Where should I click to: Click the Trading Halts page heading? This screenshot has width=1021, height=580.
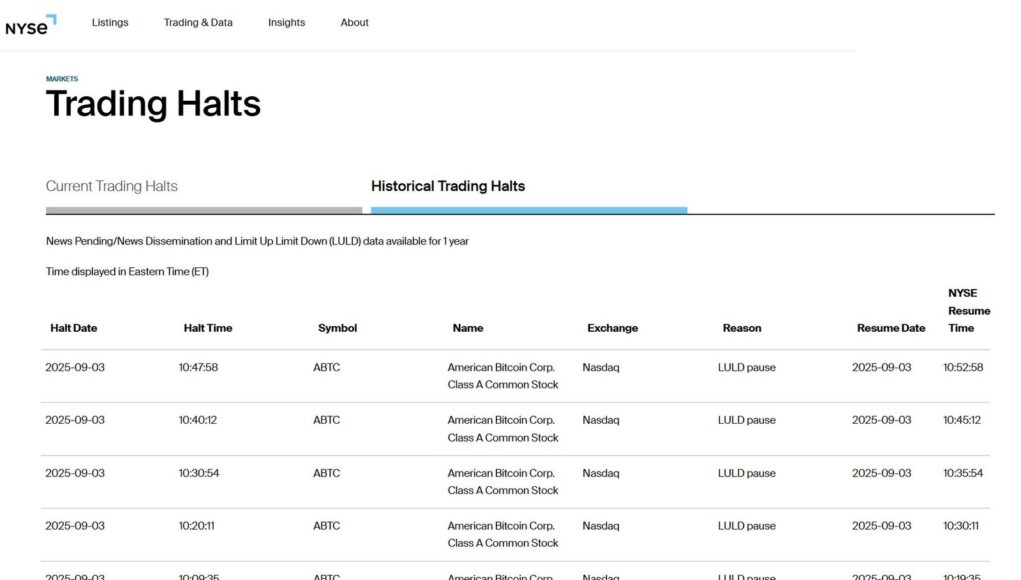(x=154, y=104)
